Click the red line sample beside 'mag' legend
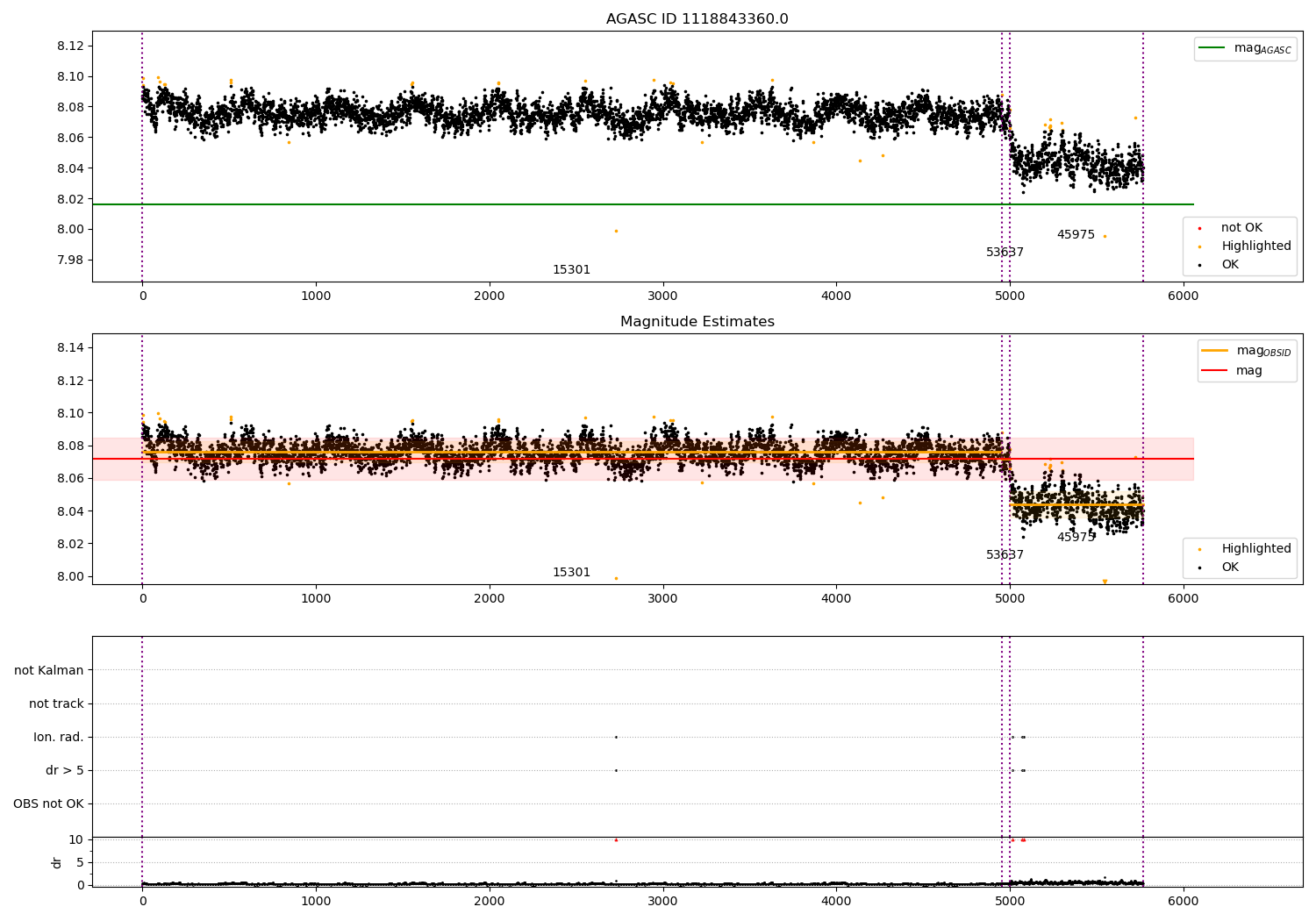Image resolution: width=1316 pixels, height=921 pixels. (x=1215, y=371)
